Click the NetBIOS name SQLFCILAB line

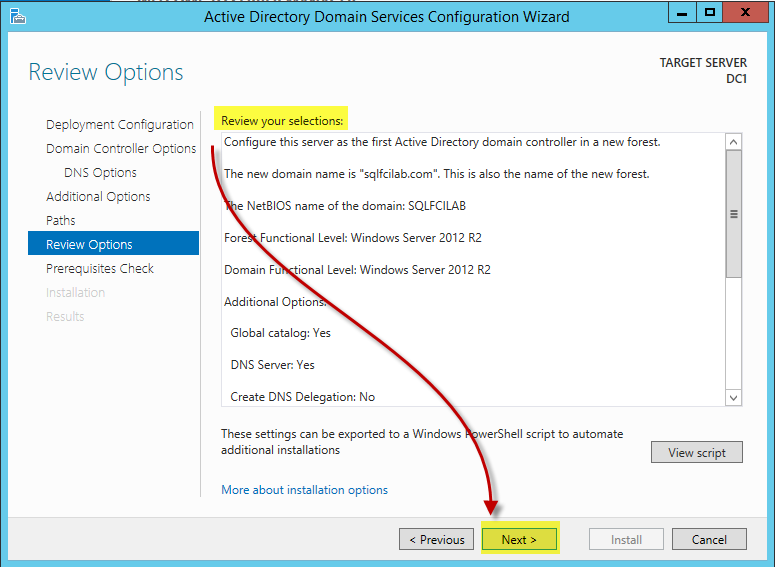pos(345,206)
